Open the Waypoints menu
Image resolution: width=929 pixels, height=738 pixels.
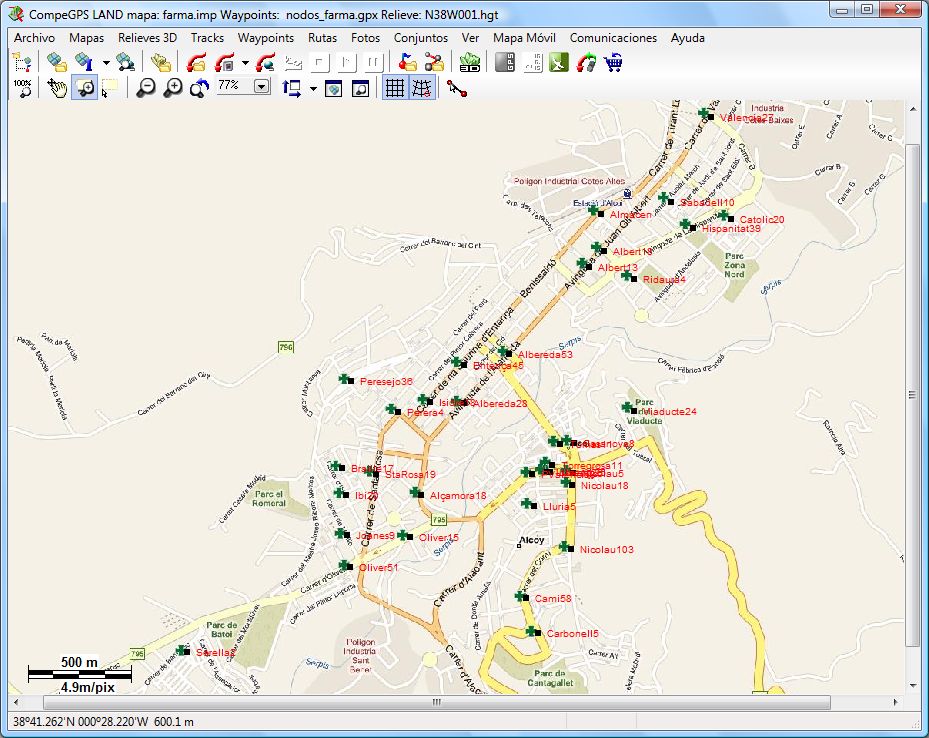tap(265, 38)
